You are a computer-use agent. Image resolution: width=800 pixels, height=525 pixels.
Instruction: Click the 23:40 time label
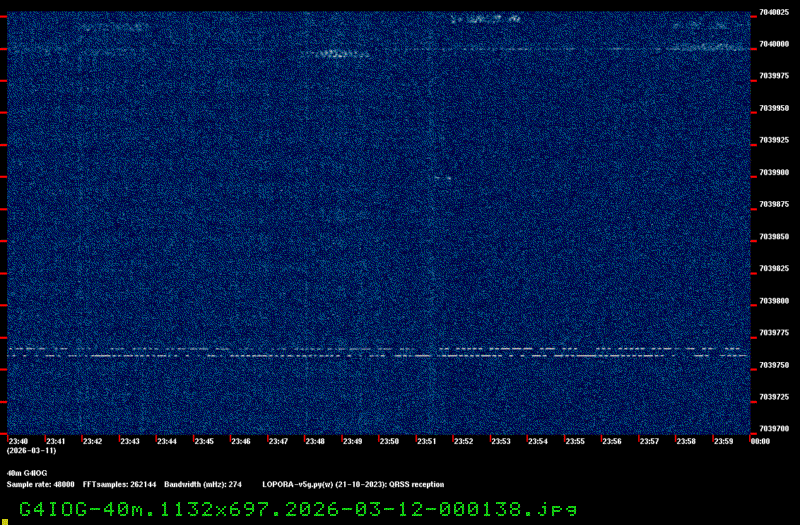tap(18, 441)
